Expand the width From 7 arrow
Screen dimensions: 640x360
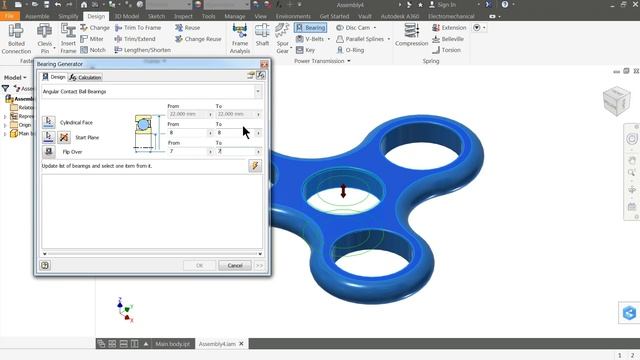(x=210, y=151)
